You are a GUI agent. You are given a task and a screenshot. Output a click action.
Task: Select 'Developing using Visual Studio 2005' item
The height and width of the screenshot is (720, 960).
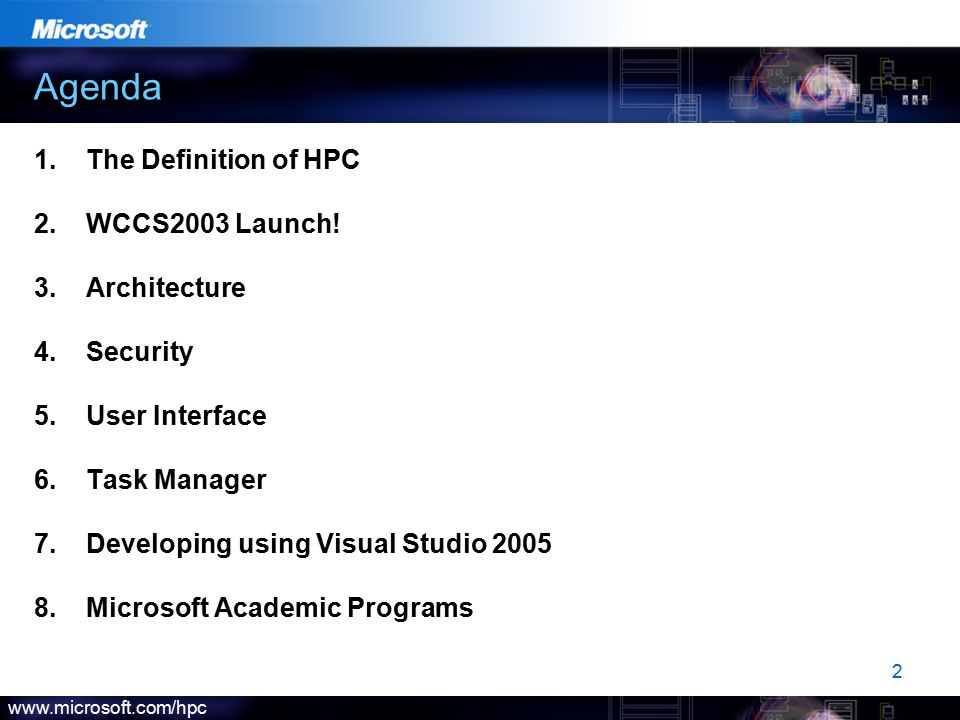point(319,544)
